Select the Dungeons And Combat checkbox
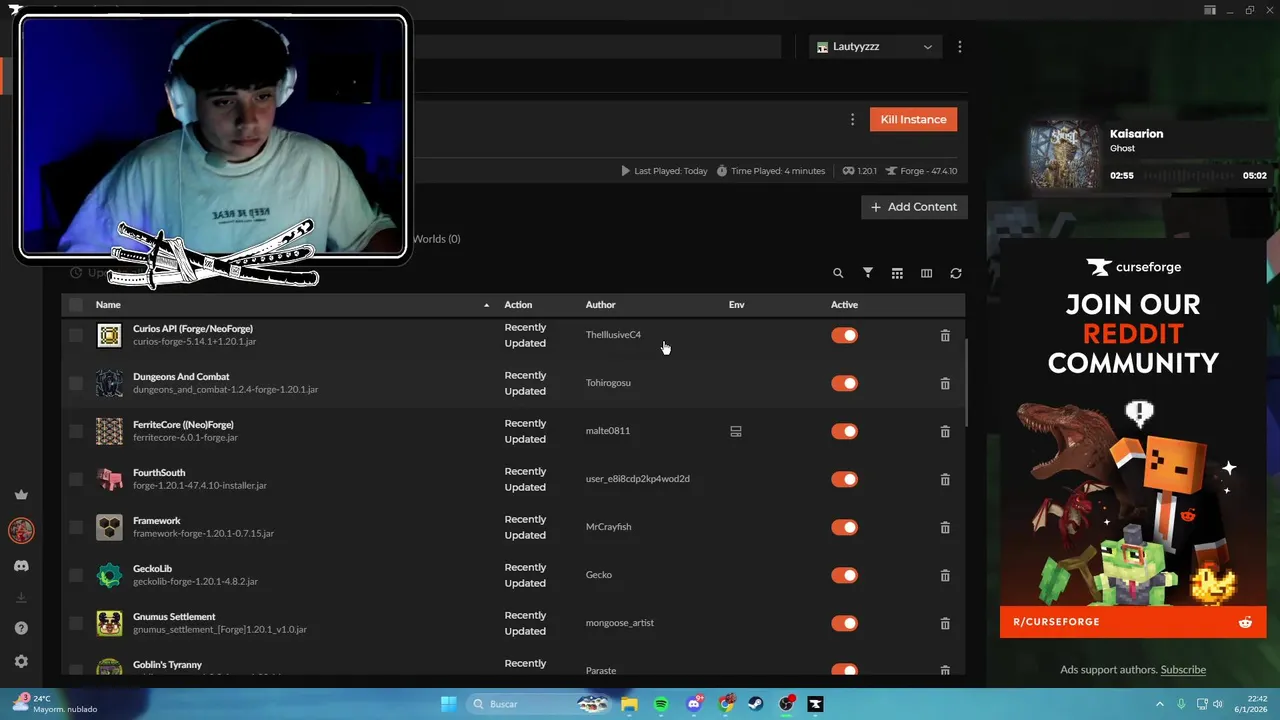Viewport: 1280px width, 720px height. click(76, 383)
